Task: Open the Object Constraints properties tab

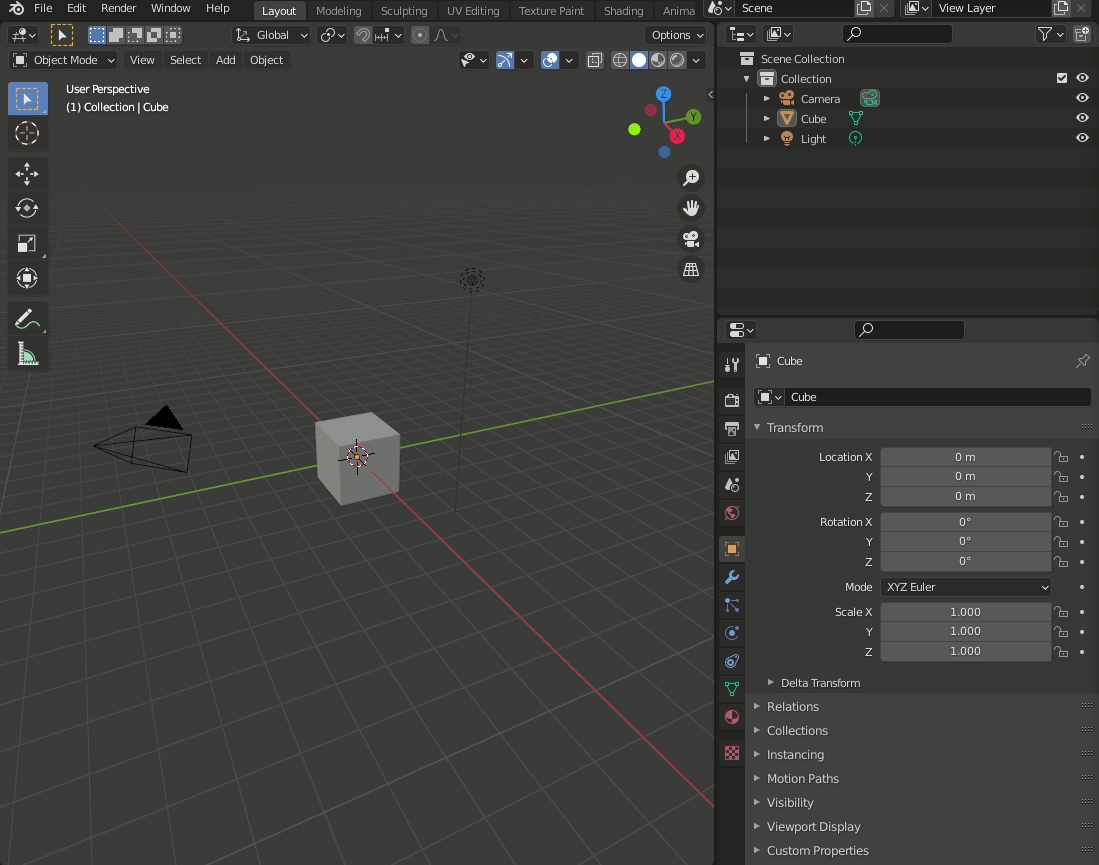Action: [x=732, y=661]
